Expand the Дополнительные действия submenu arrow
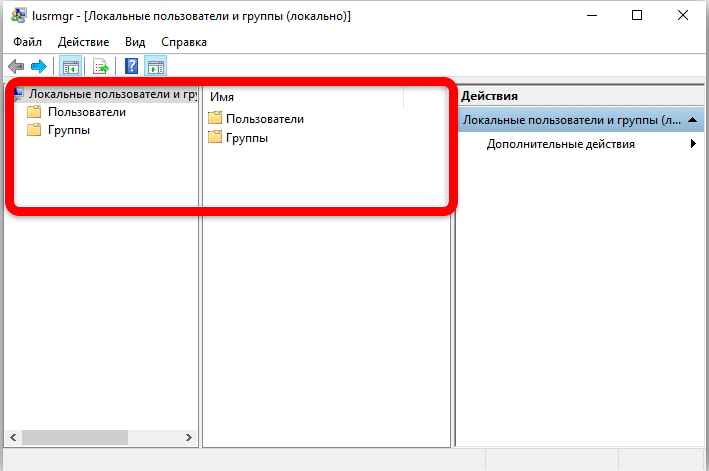This screenshot has width=709, height=471. pyautogui.click(x=693, y=144)
